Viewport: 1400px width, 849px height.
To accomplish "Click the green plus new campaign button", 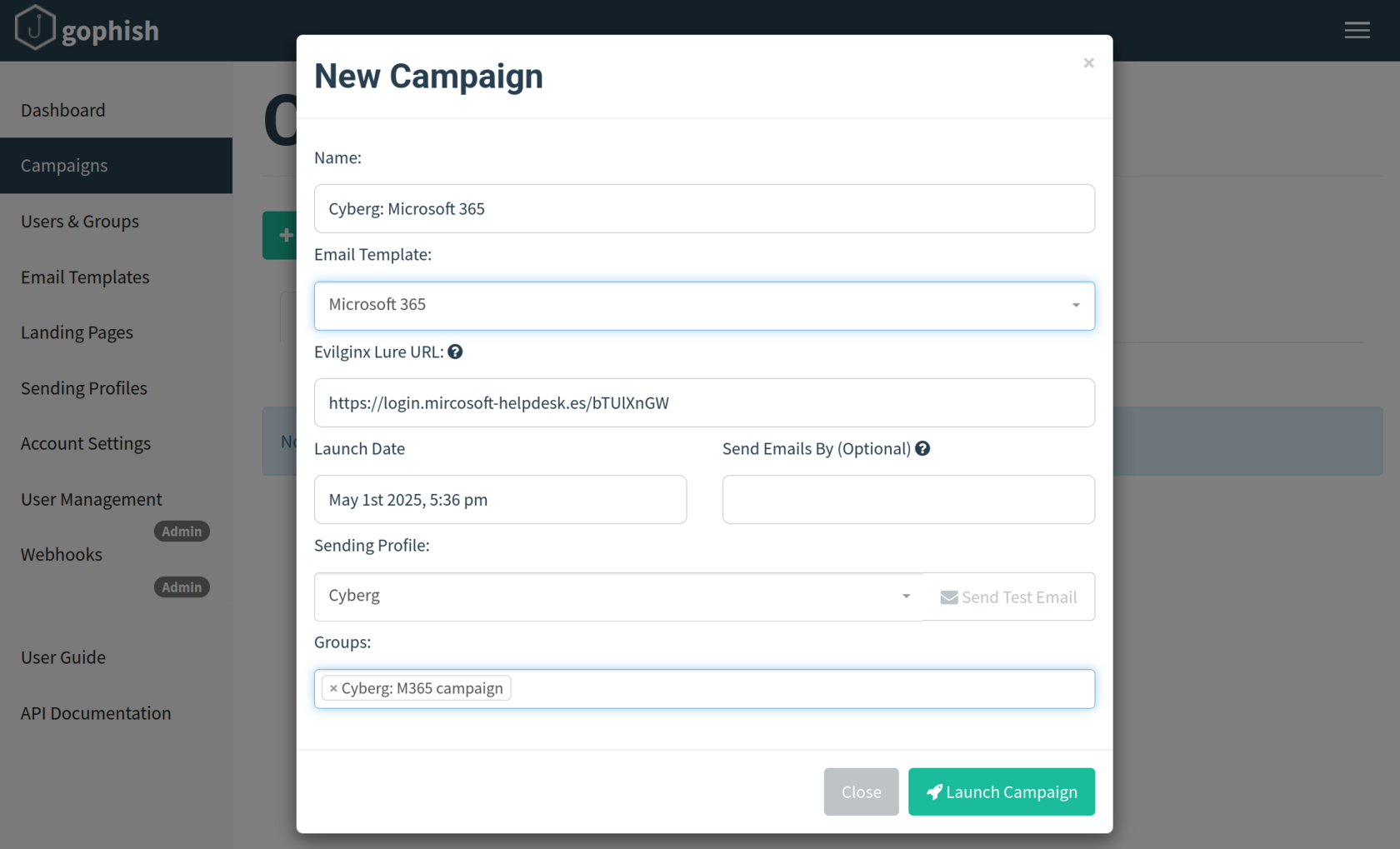I will (x=281, y=235).
